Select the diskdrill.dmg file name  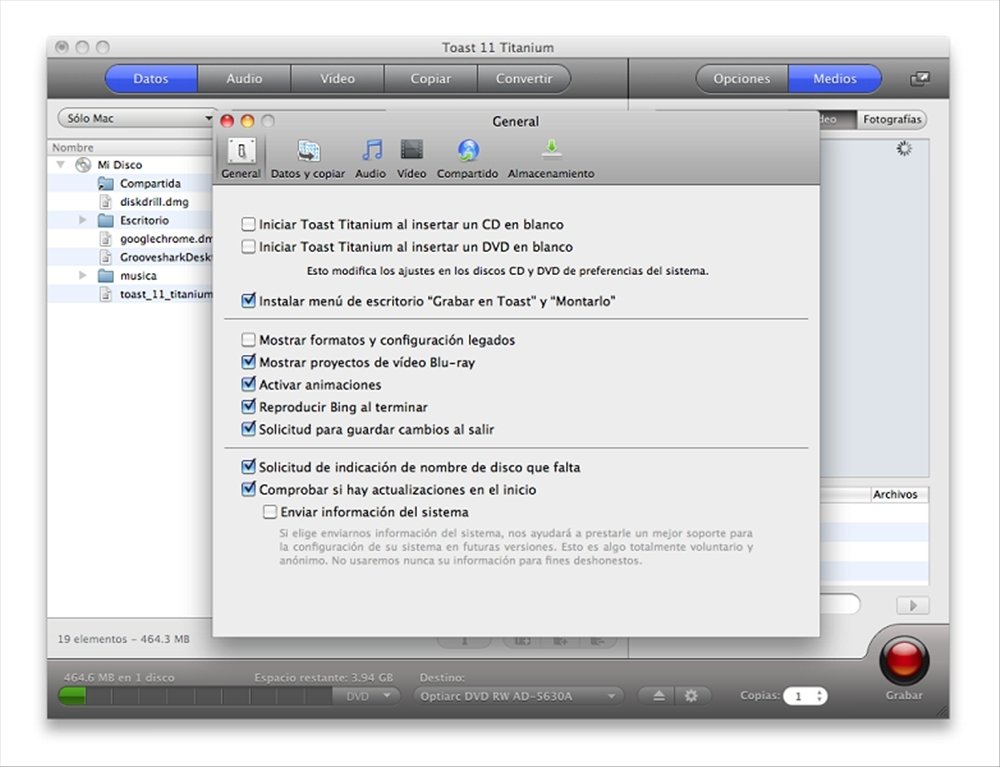[154, 202]
